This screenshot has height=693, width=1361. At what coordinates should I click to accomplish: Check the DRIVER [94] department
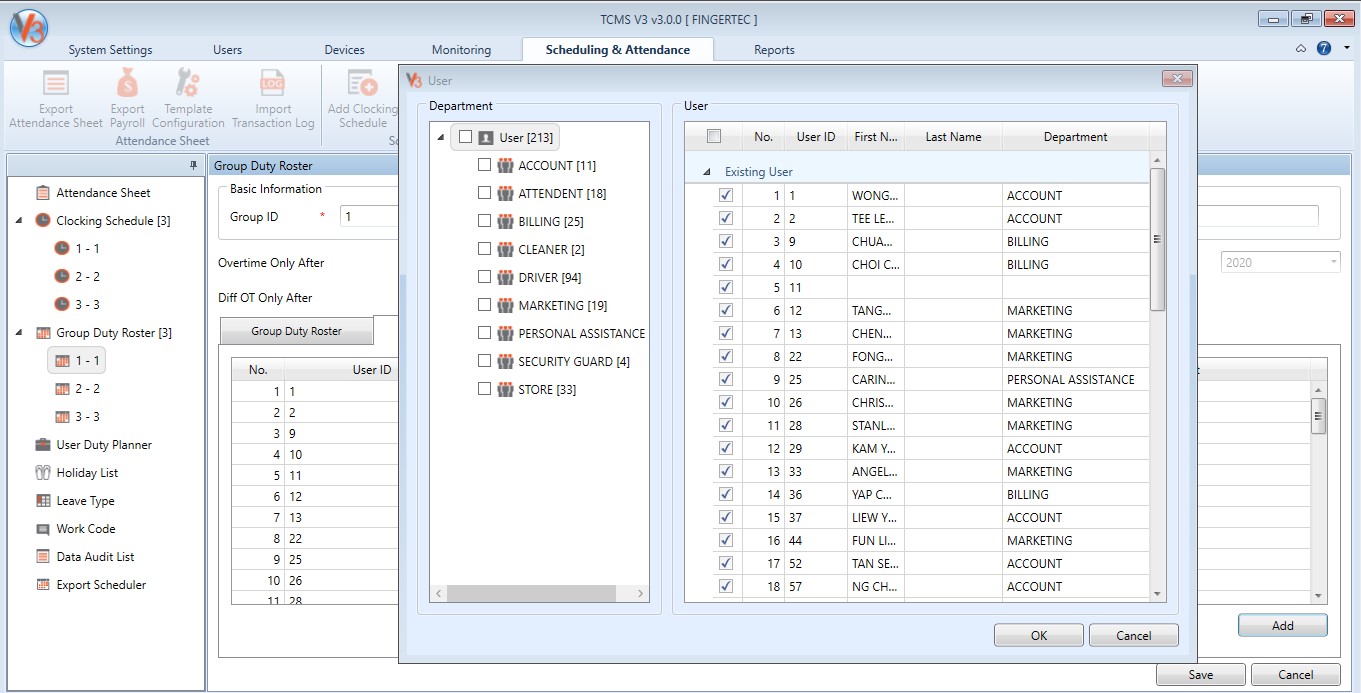click(485, 277)
